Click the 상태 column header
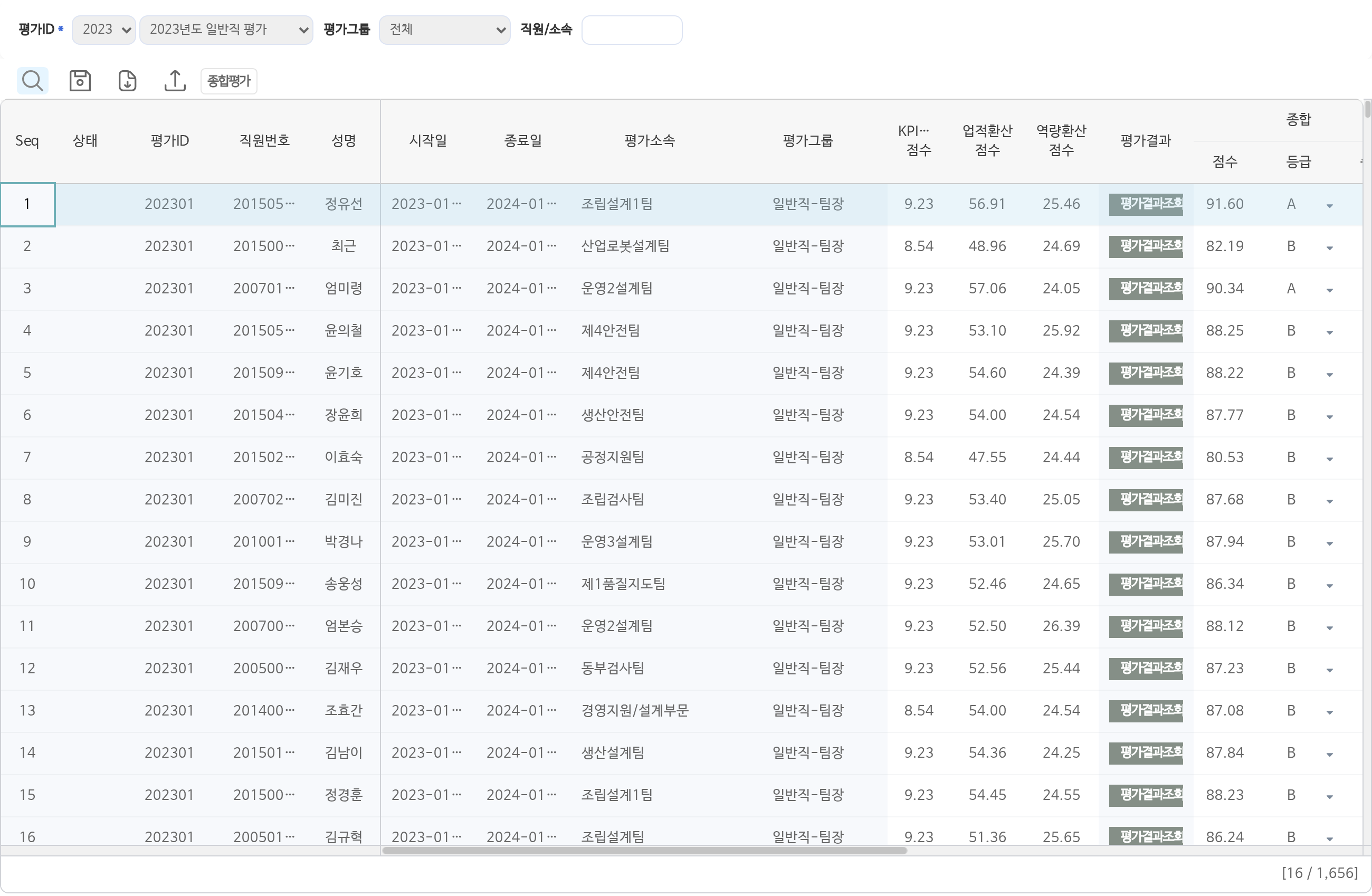Image resolution: width=1372 pixels, height=896 pixels. tap(85, 141)
